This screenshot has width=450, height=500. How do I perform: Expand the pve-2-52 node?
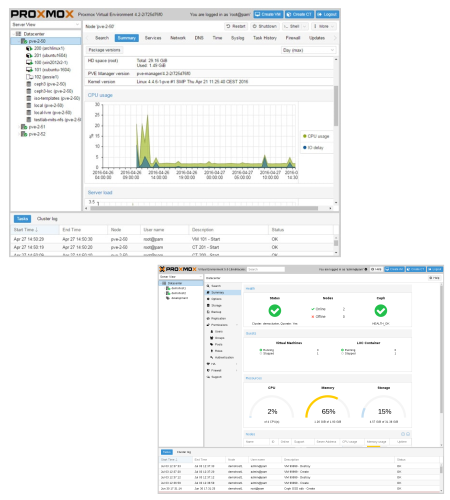[19, 134]
